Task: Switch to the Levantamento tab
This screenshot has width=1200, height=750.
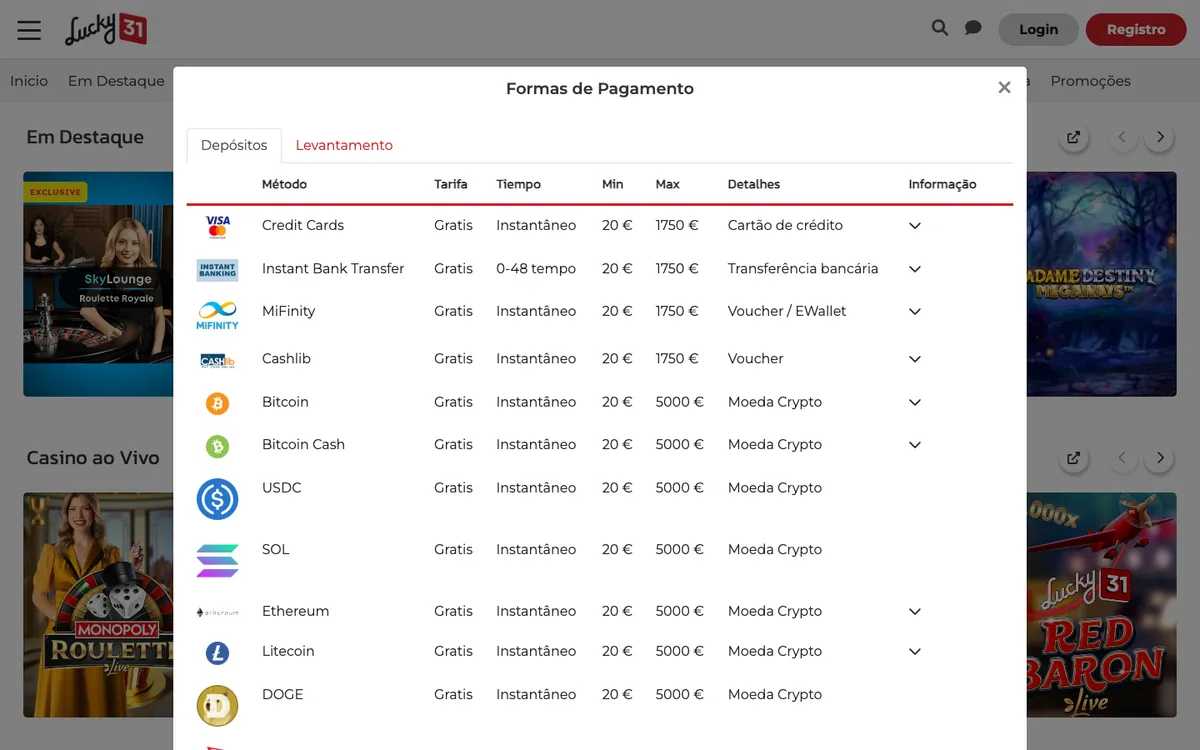Action: [344, 146]
